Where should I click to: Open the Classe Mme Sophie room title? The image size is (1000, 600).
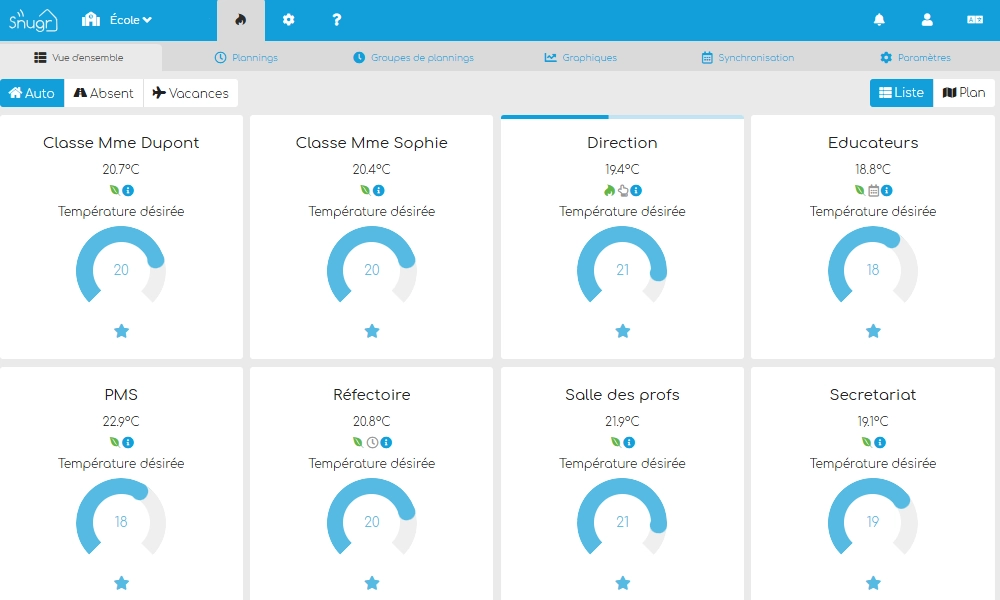click(x=372, y=143)
